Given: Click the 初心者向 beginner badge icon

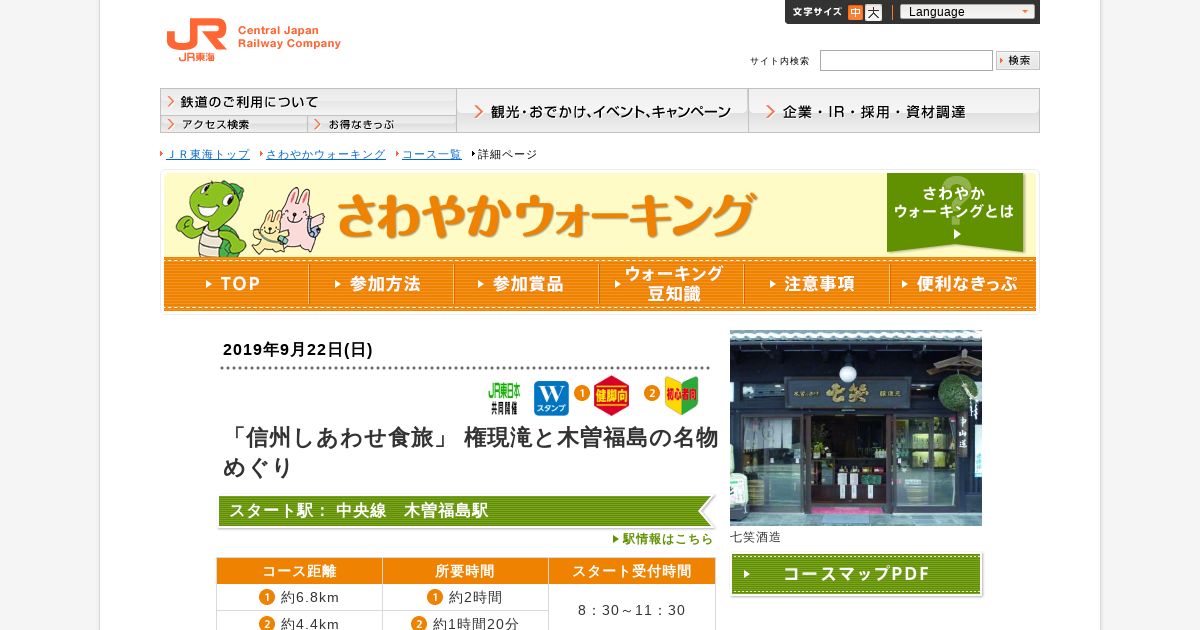Looking at the screenshot, I should [x=681, y=396].
